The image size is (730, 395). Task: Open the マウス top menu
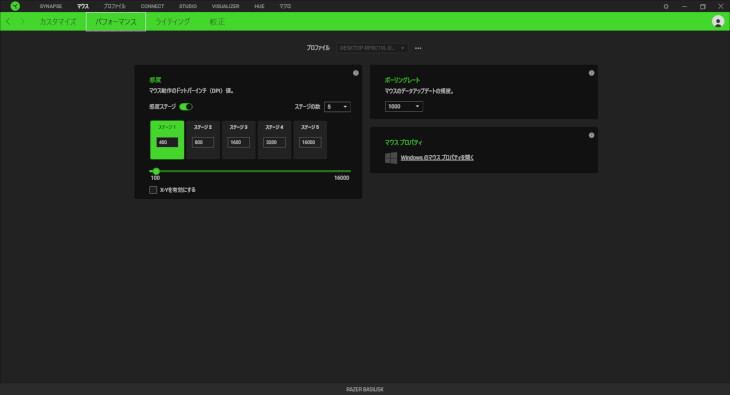click(83, 6)
